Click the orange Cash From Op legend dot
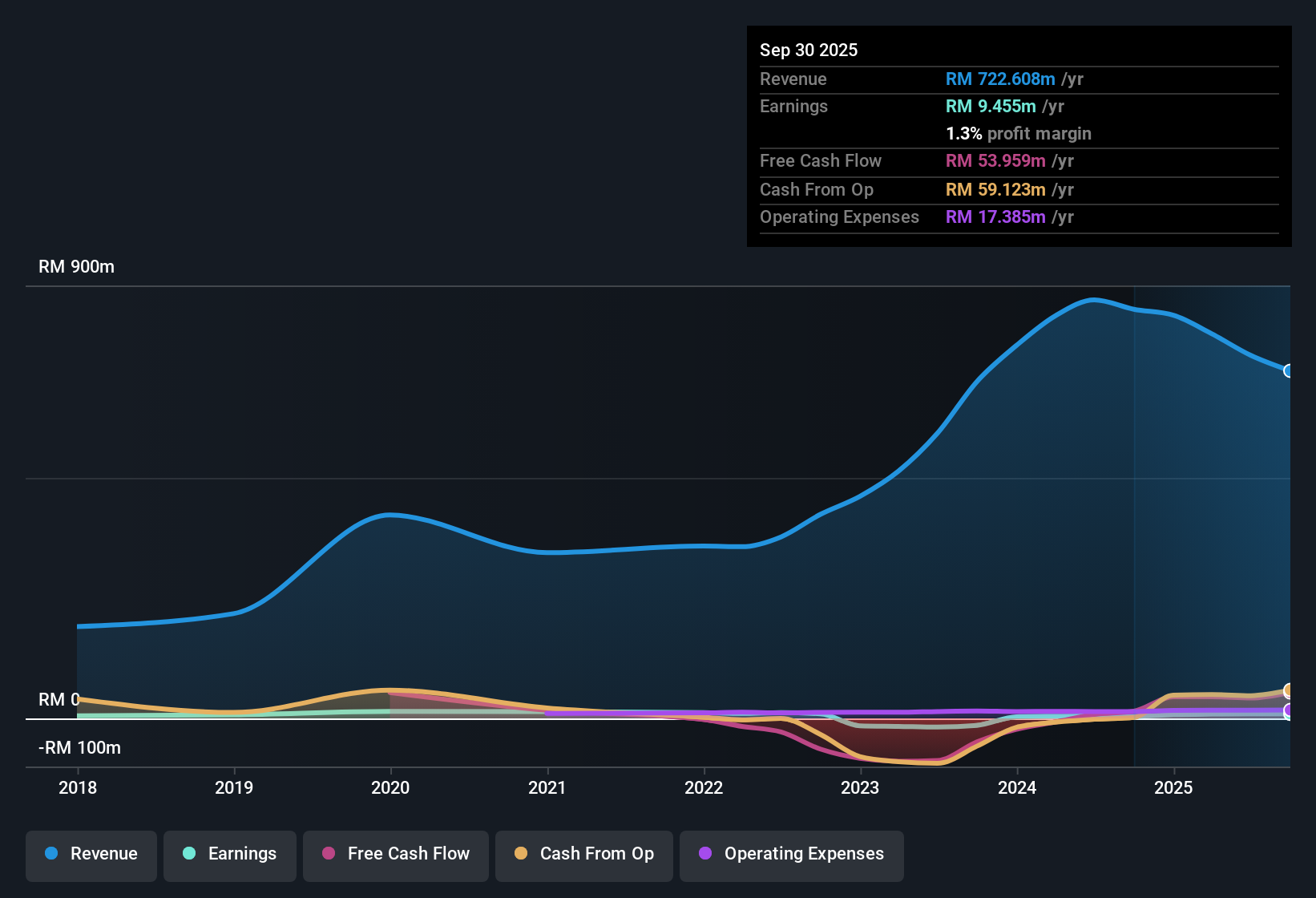This screenshot has height=898, width=1316. point(521,854)
